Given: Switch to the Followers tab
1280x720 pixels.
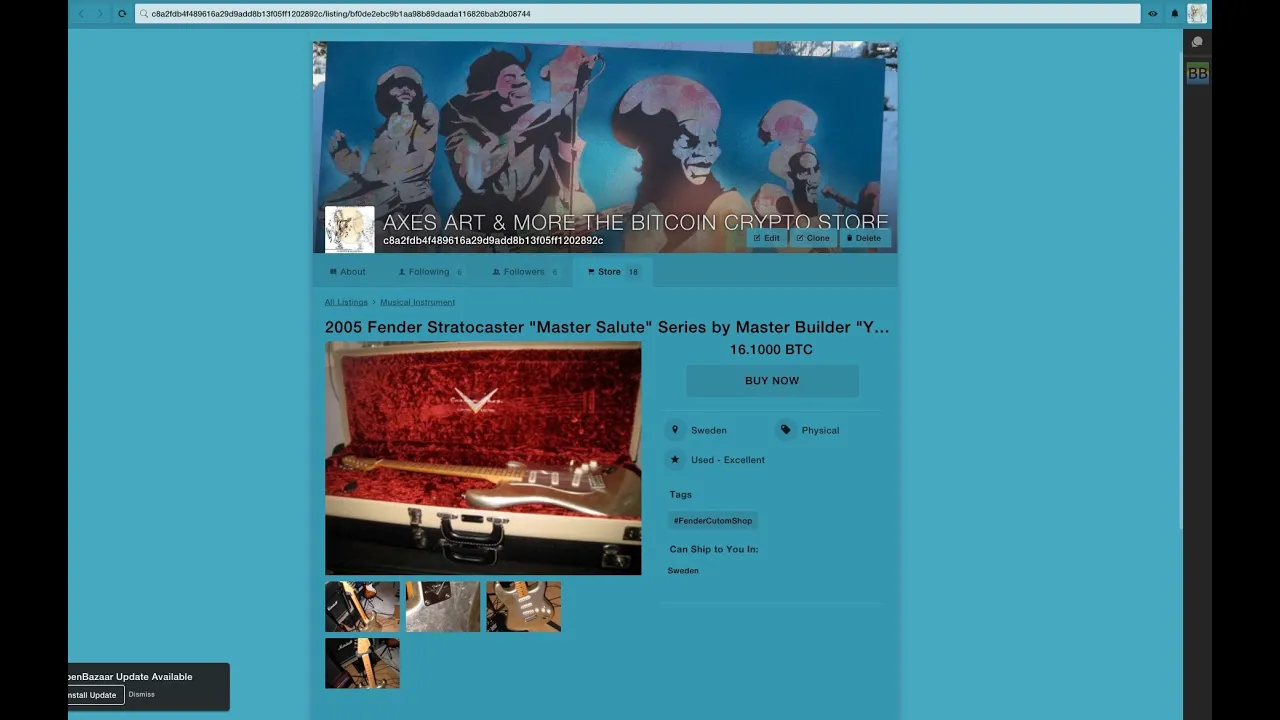Looking at the screenshot, I should [525, 272].
